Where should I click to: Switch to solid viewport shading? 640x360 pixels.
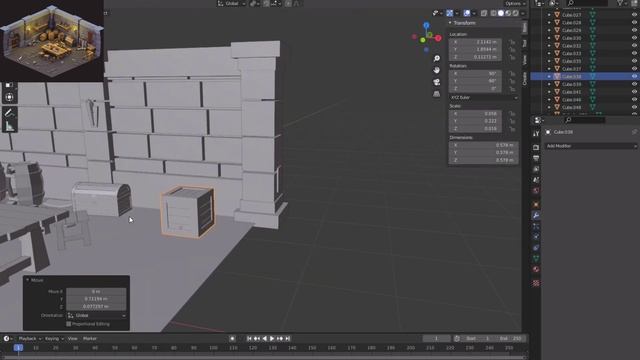coord(501,13)
